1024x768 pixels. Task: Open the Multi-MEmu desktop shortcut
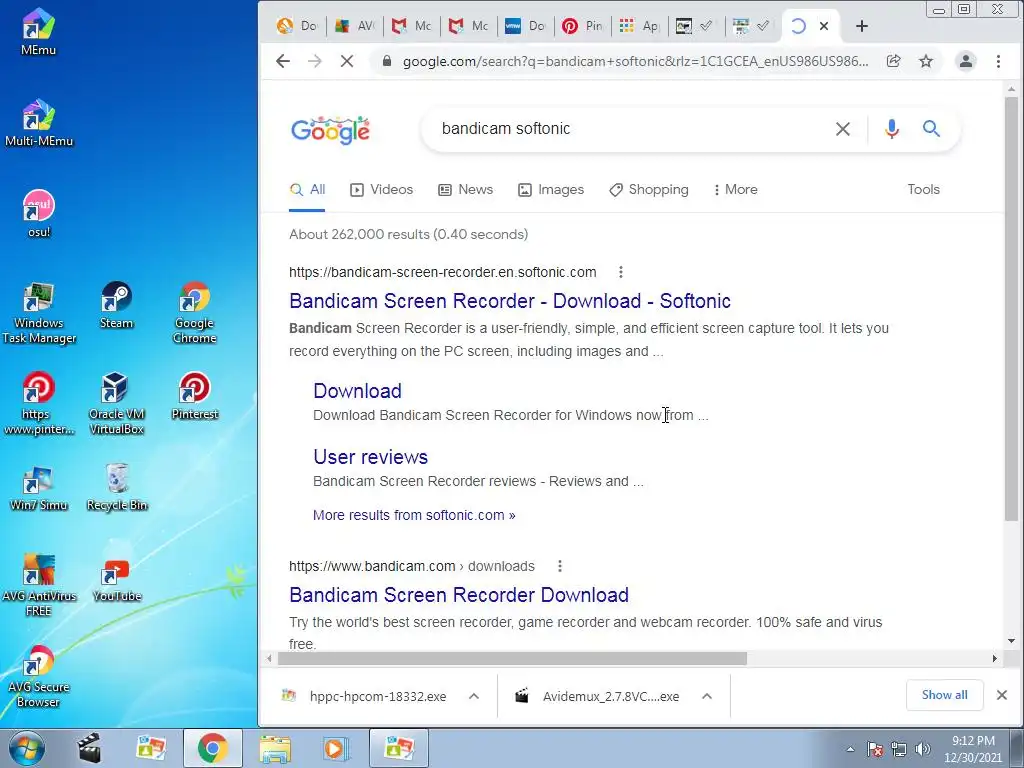tap(39, 124)
